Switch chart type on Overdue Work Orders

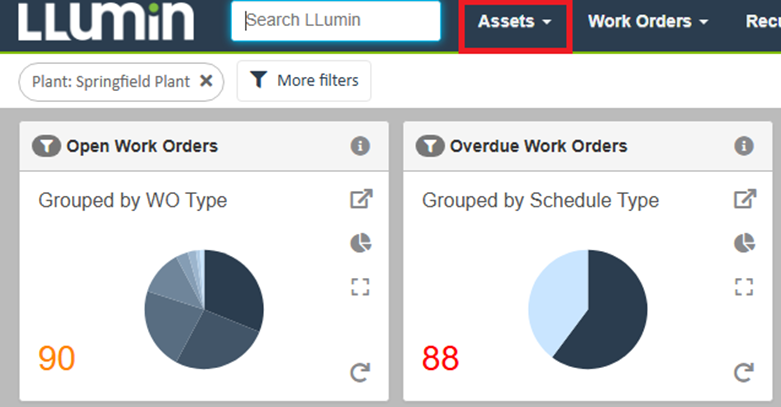click(744, 242)
